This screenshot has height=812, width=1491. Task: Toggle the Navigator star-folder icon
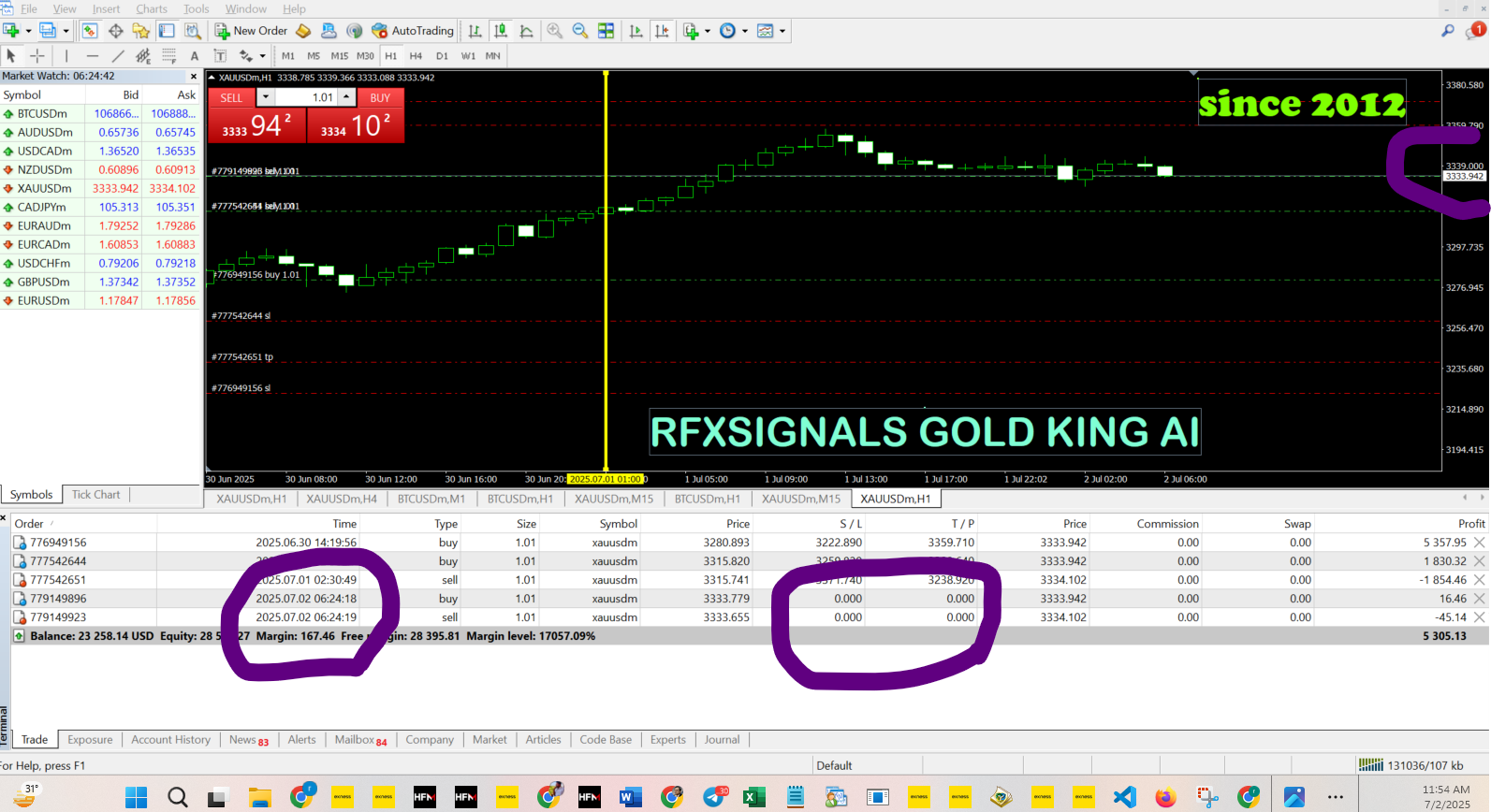140,31
